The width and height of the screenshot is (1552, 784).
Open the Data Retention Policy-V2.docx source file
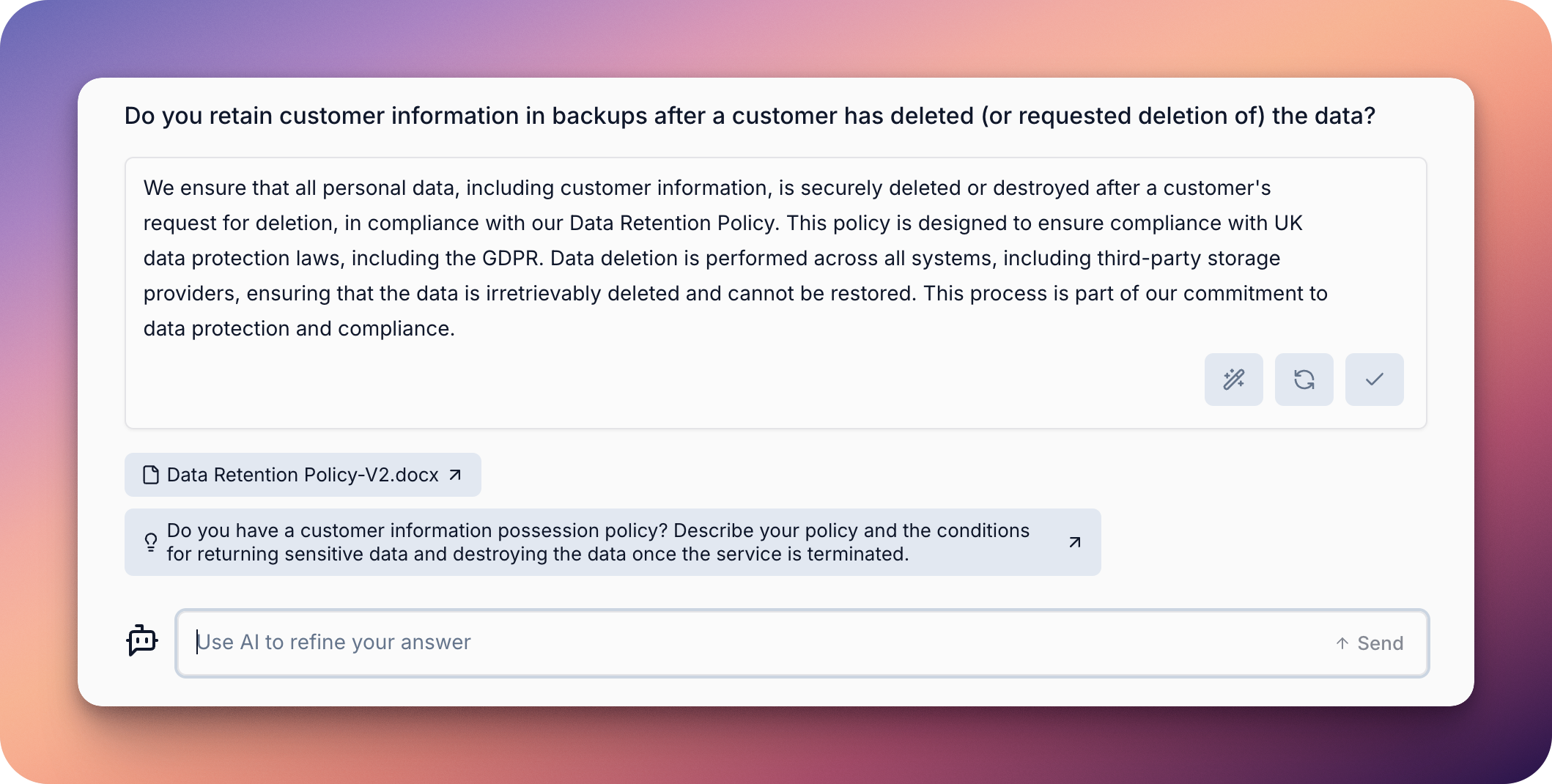[303, 475]
